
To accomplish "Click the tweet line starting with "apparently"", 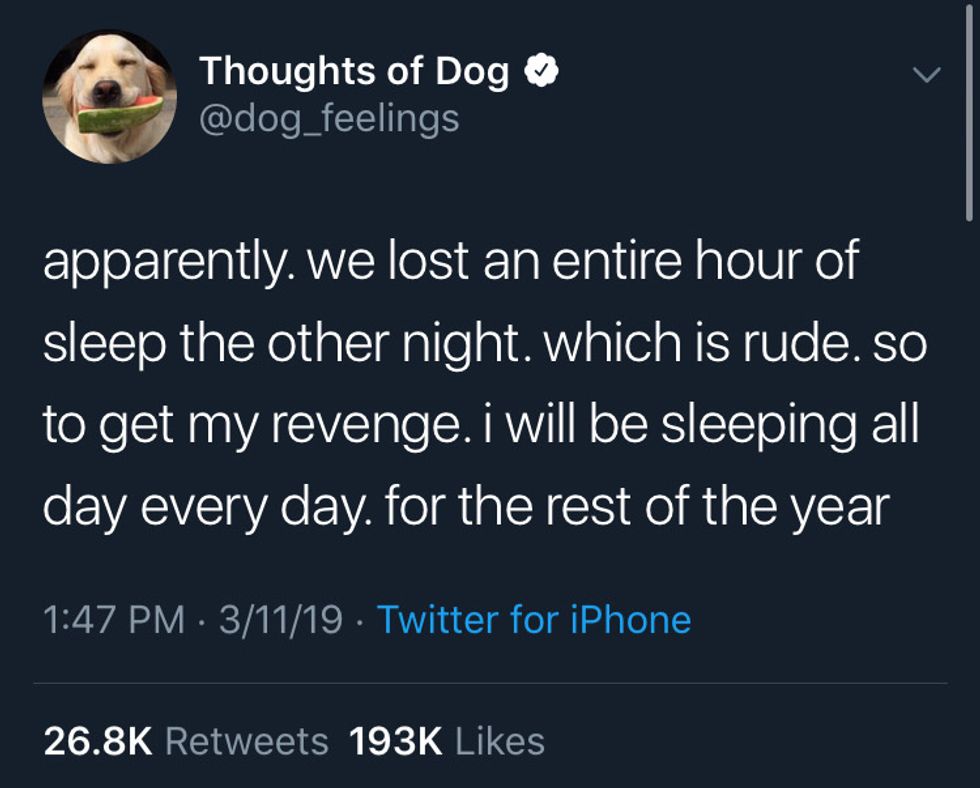I will click(x=450, y=262).
